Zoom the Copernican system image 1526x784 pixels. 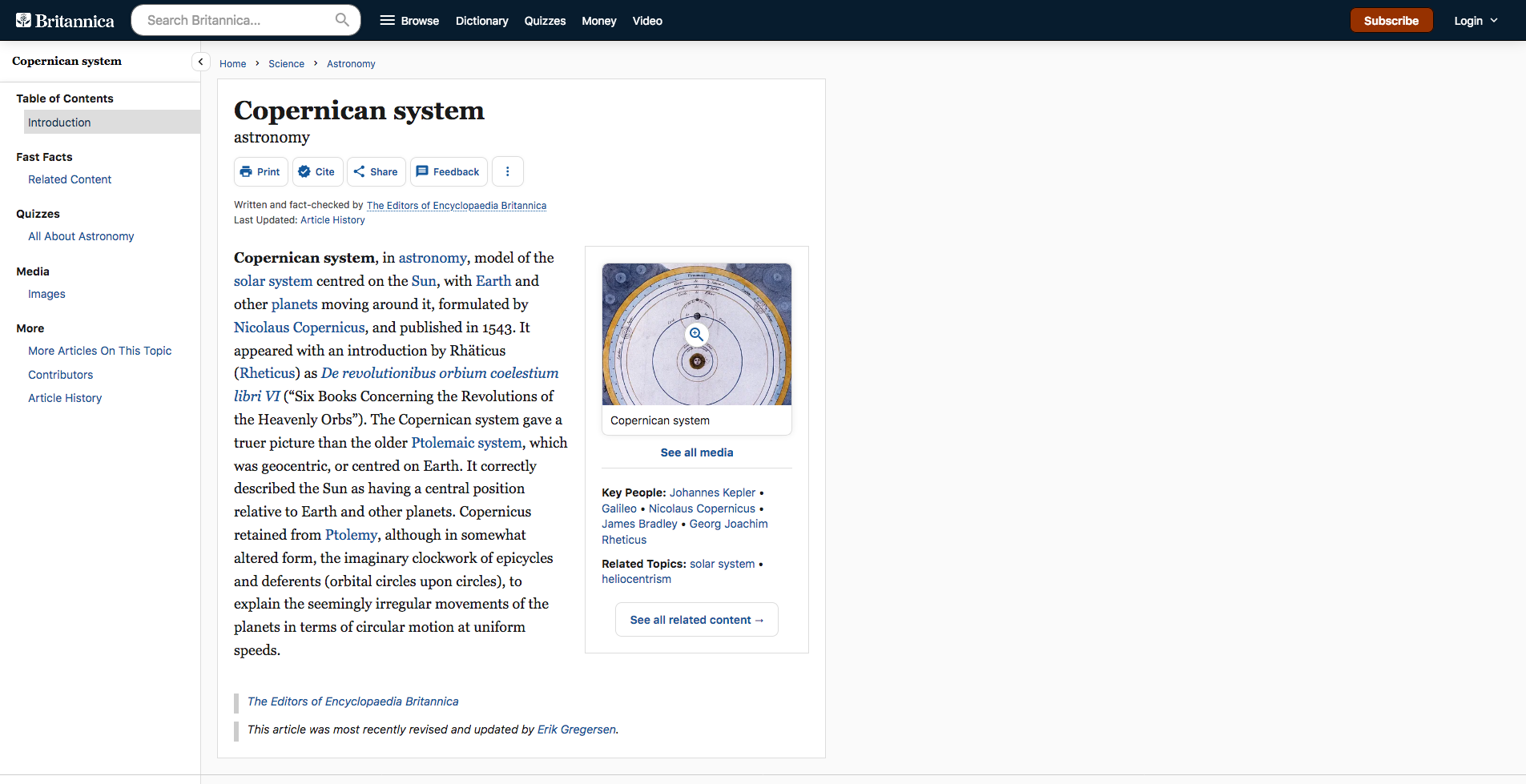pos(696,334)
